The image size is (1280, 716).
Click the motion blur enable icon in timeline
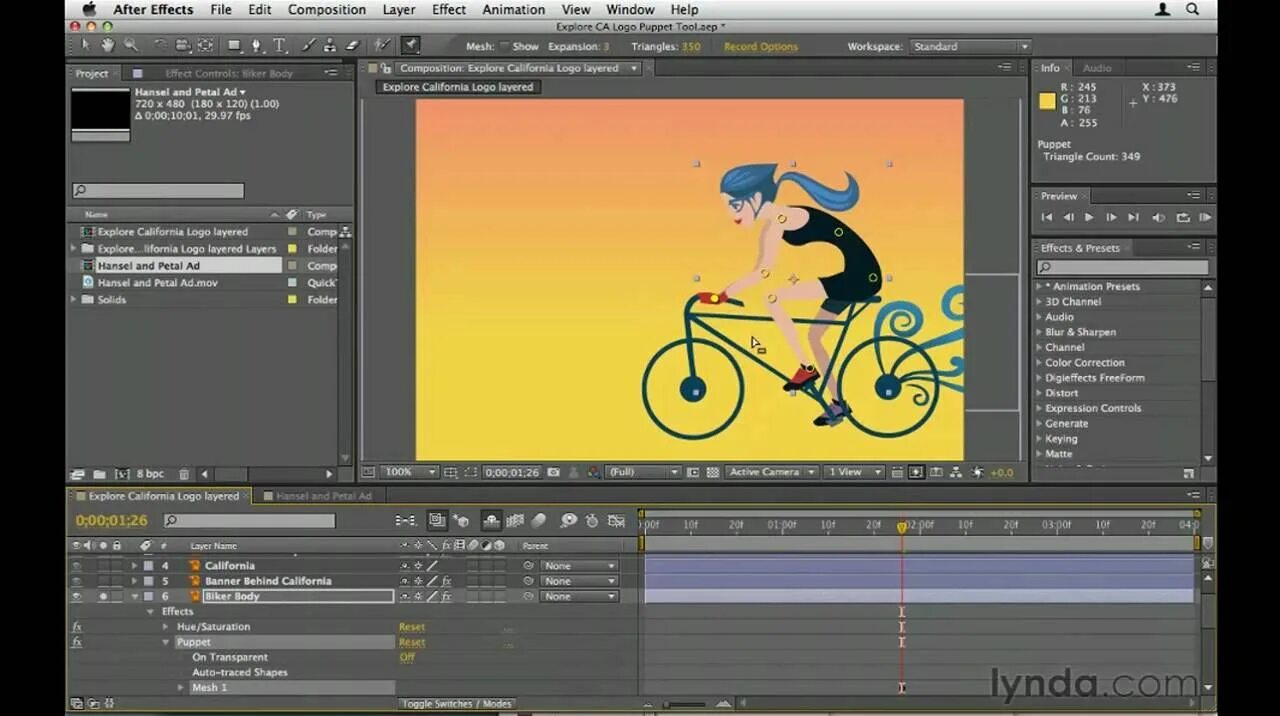click(x=538, y=520)
